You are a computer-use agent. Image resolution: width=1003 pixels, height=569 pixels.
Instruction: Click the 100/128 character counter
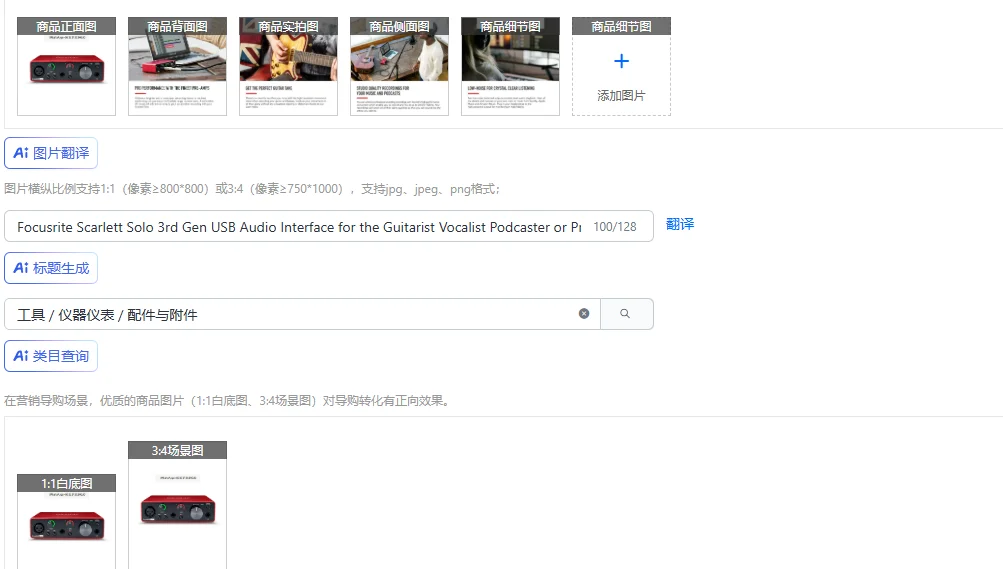(x=615, y=227)
